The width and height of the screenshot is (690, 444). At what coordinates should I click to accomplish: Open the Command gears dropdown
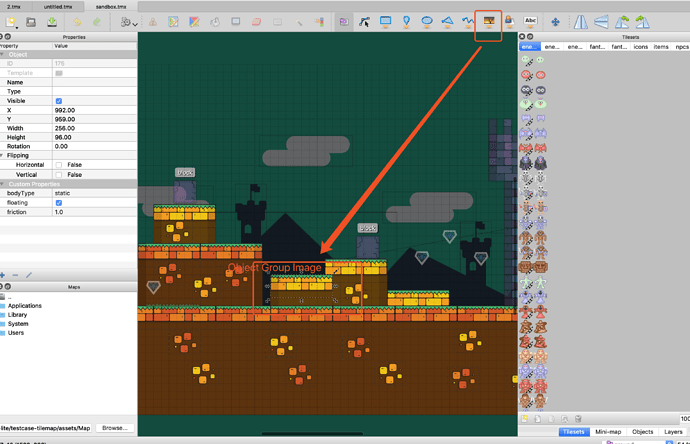click(129, 22)
